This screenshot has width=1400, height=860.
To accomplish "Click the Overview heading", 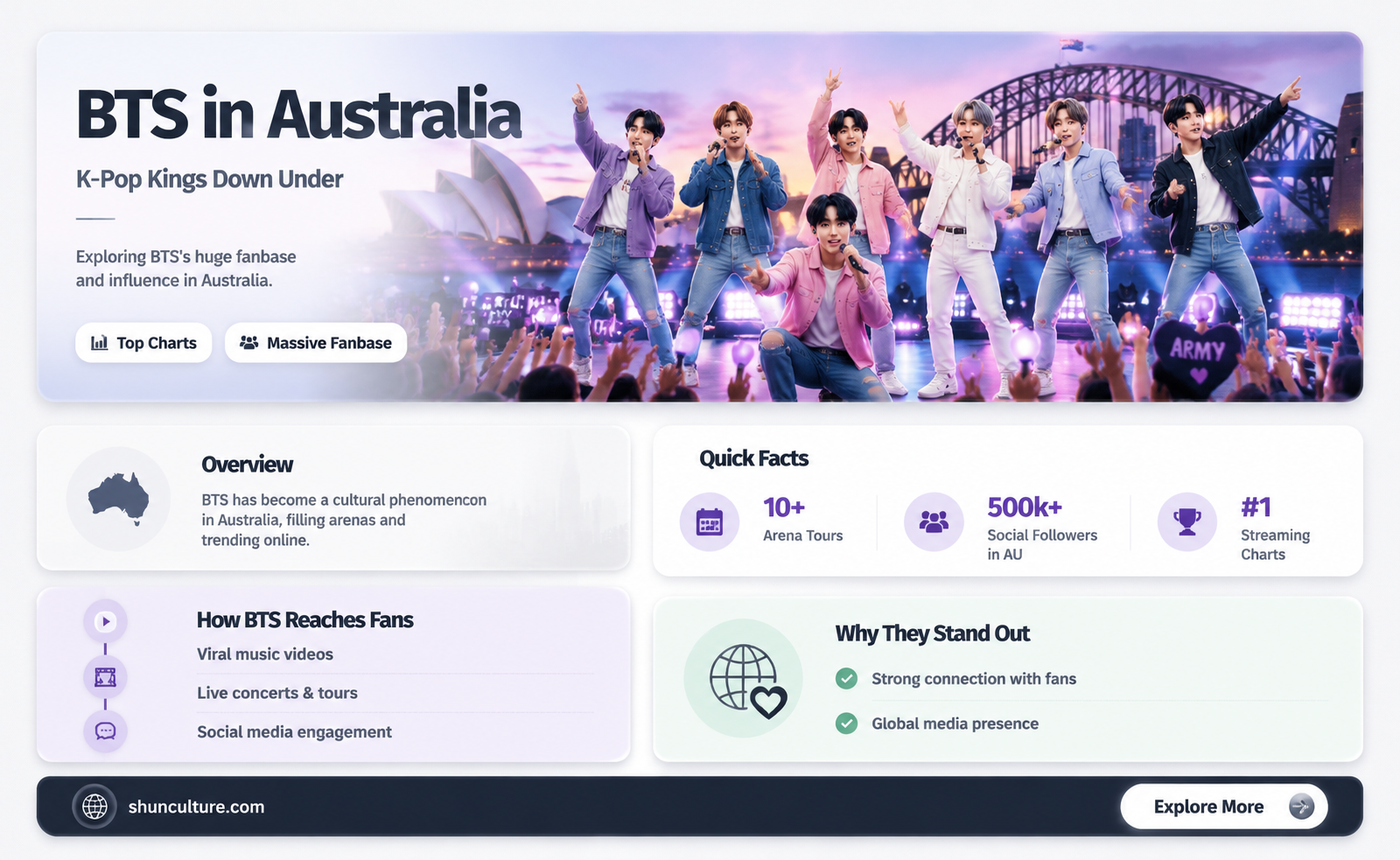I will click(247, 465).
